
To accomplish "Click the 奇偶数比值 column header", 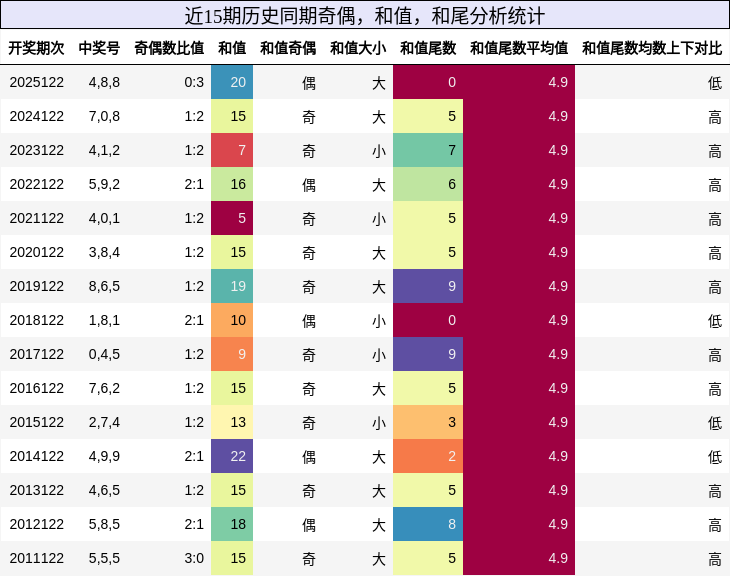I will click(x=169, y=48).
